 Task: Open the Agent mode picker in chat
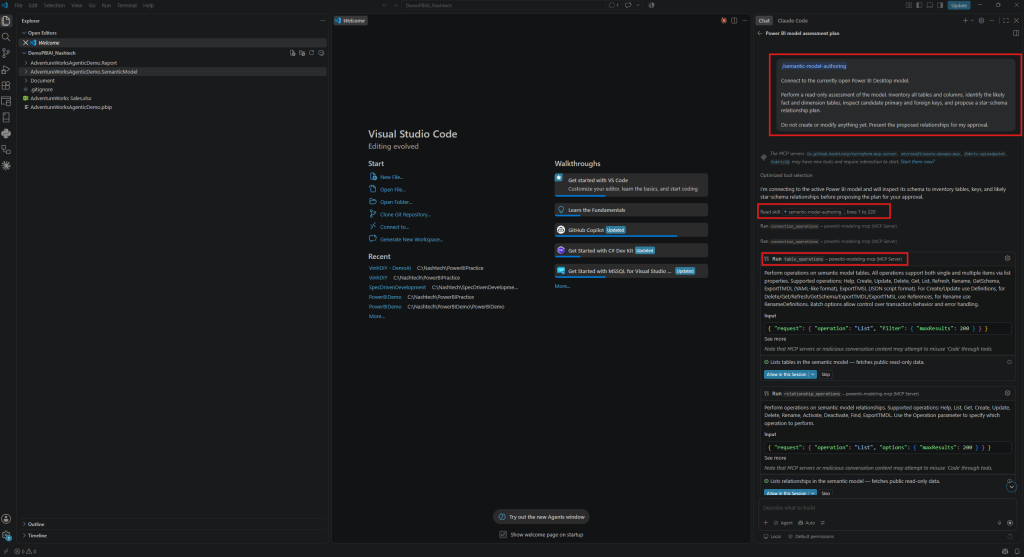(784, 522)
